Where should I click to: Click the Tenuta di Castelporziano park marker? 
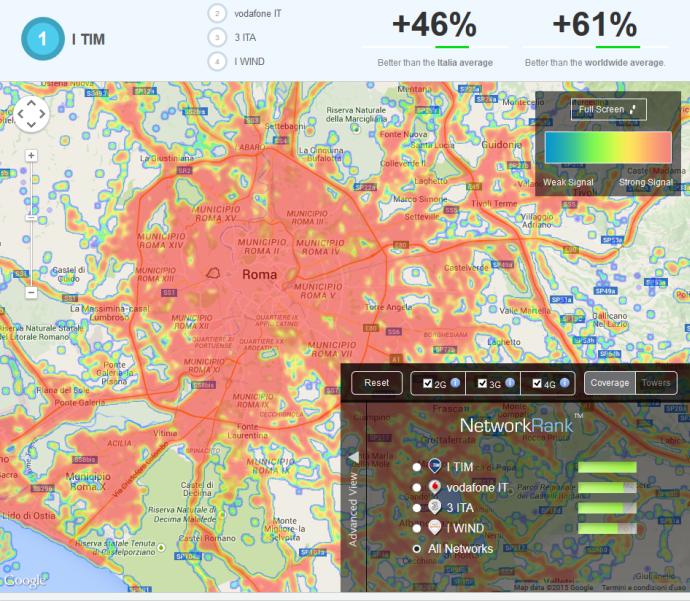[161, 548]
